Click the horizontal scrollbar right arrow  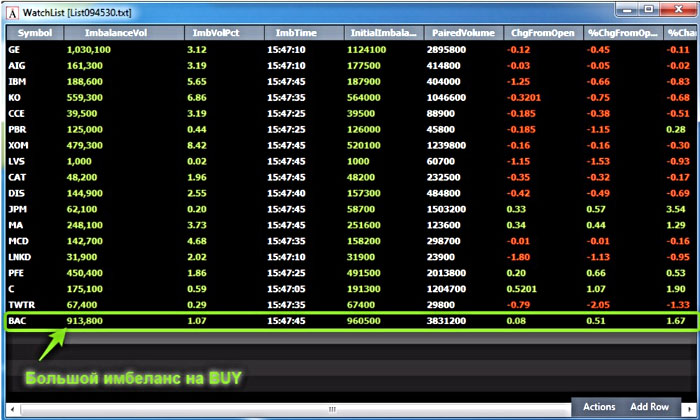point(690,409)
